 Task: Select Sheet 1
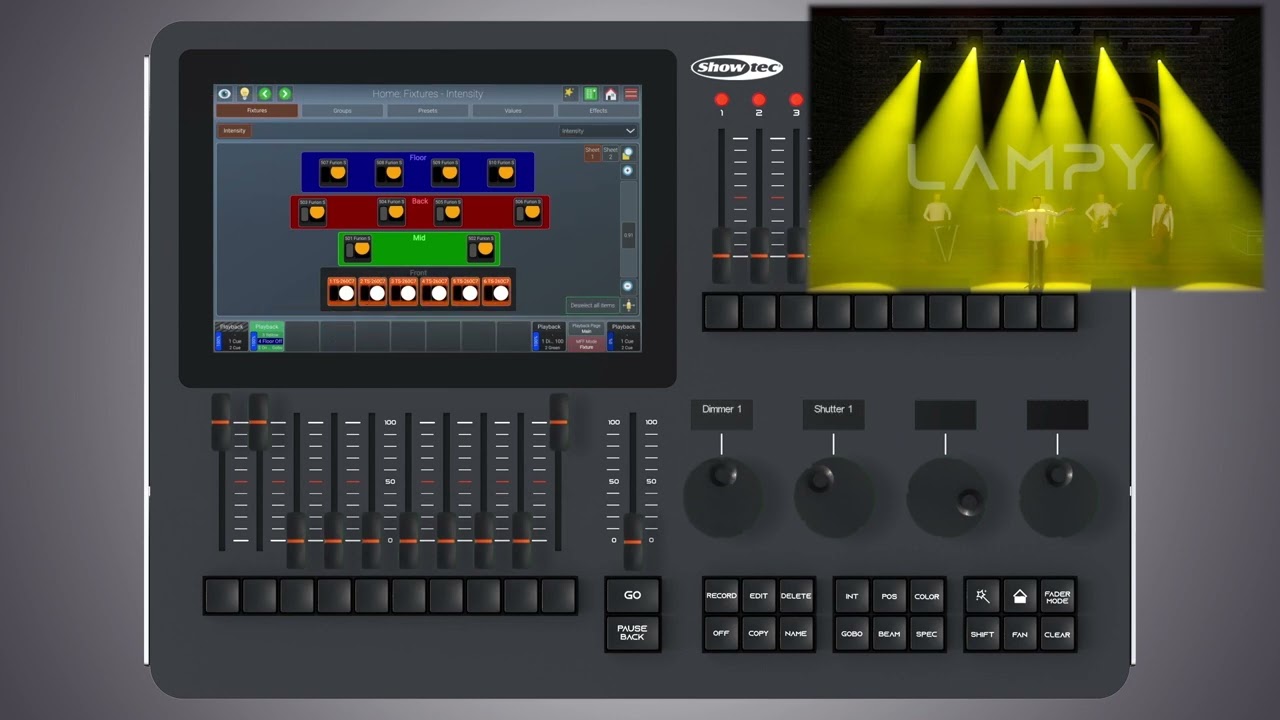(x=592, y=153)
